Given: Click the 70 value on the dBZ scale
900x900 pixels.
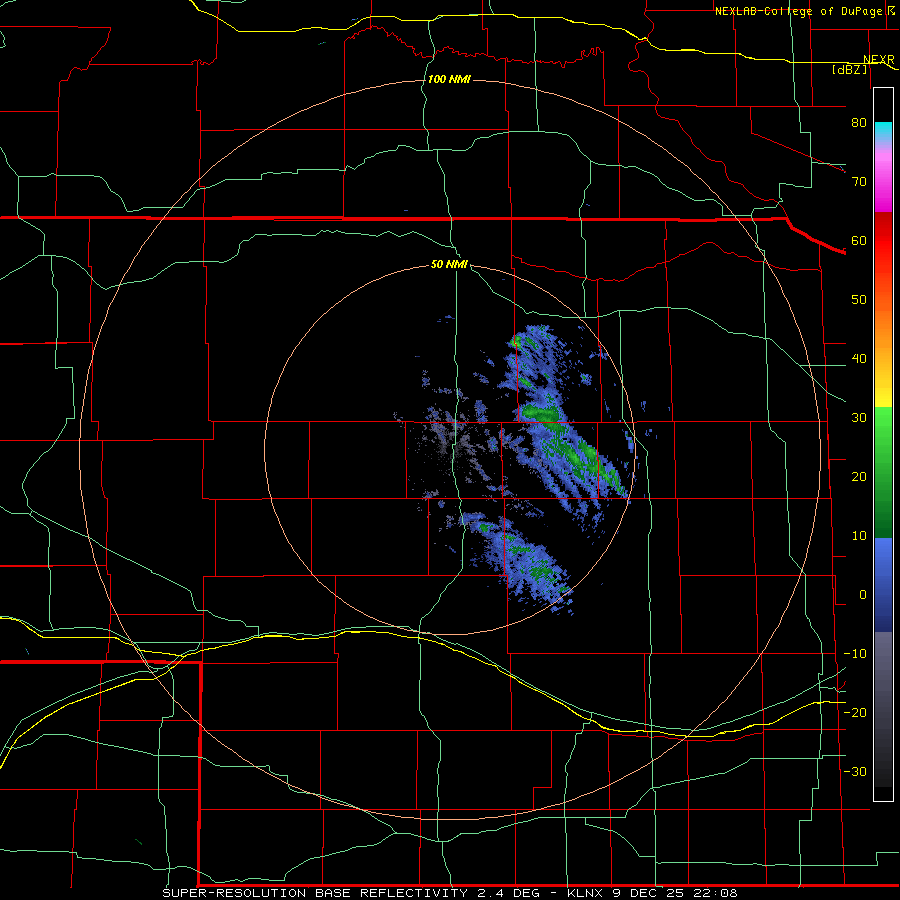Looking at the screenshot, I should 859,182.
